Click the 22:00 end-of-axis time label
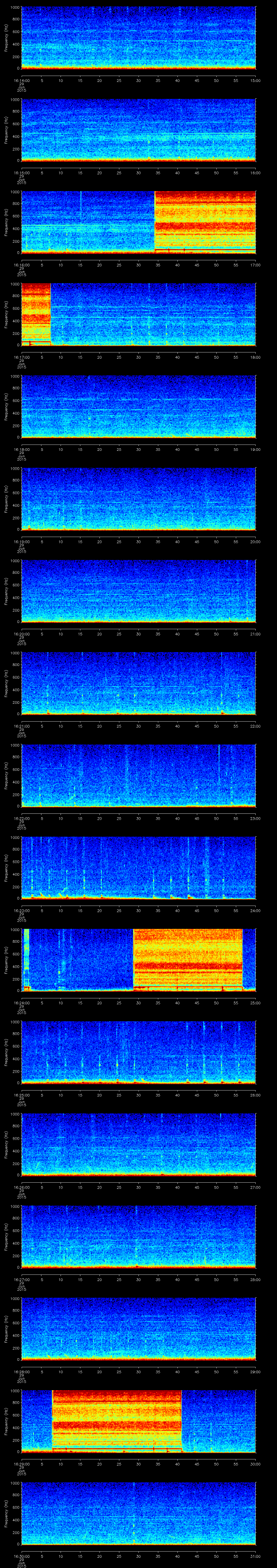The image size is (277, 1568). coord(256,726)
